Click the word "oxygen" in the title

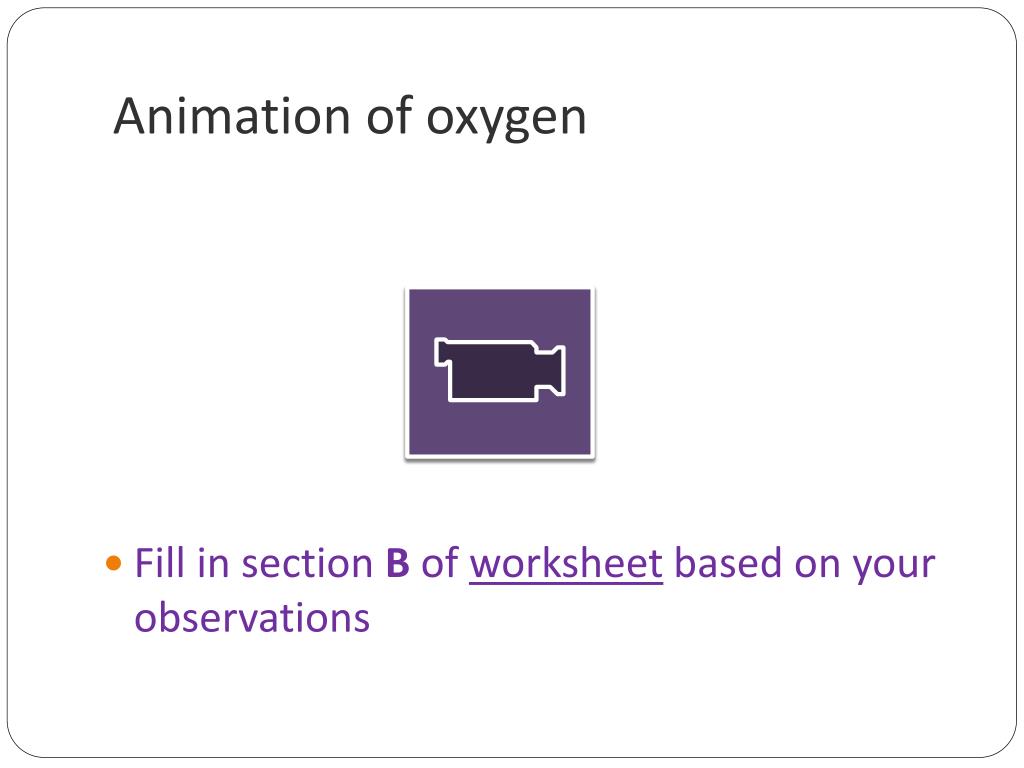[x=506, y=120]
